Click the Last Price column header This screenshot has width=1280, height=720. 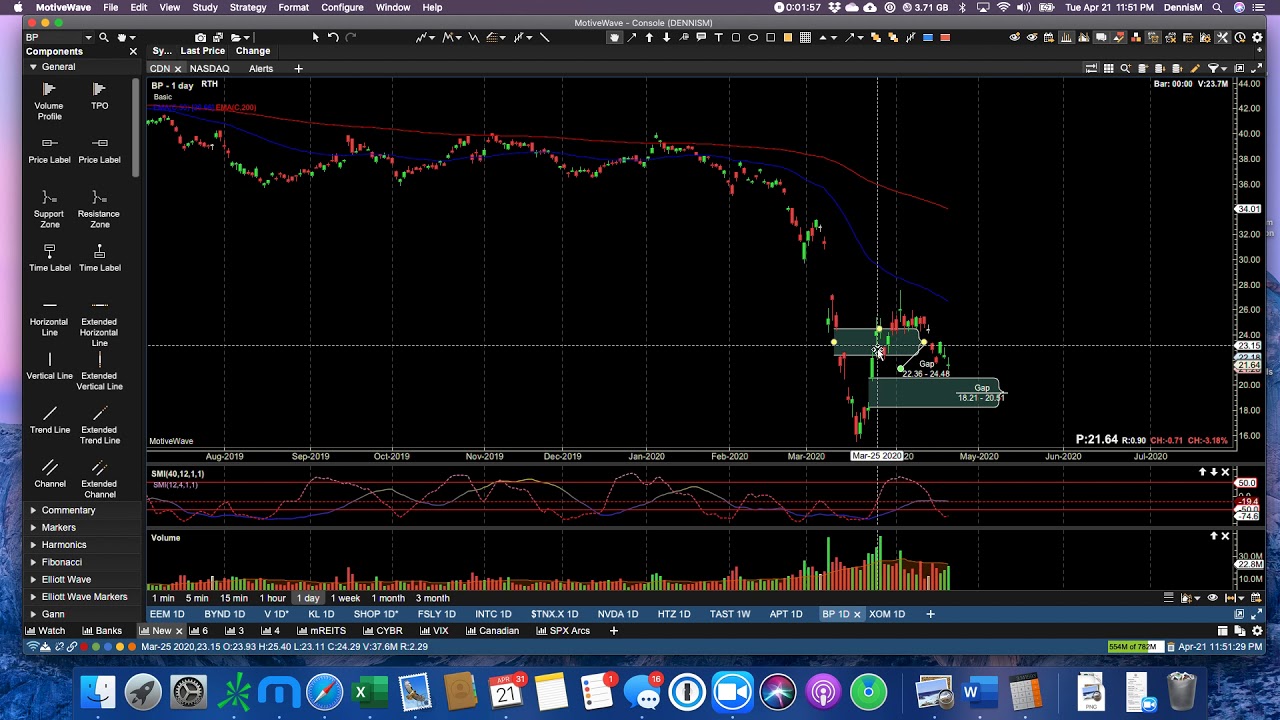click(202, 51)
